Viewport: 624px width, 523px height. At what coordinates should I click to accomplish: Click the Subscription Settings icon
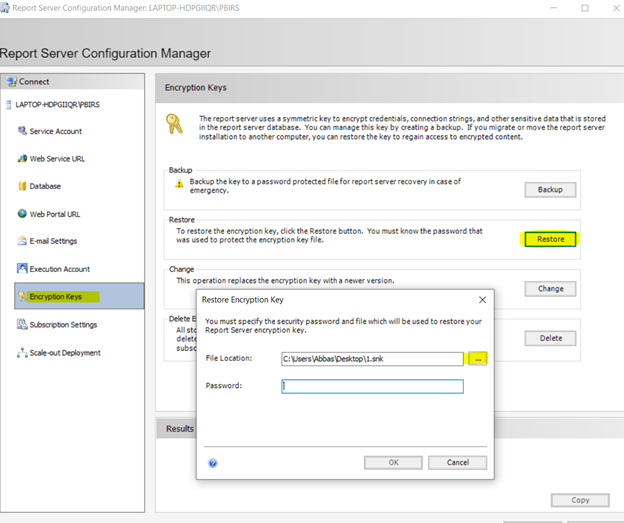coord(22,324)
